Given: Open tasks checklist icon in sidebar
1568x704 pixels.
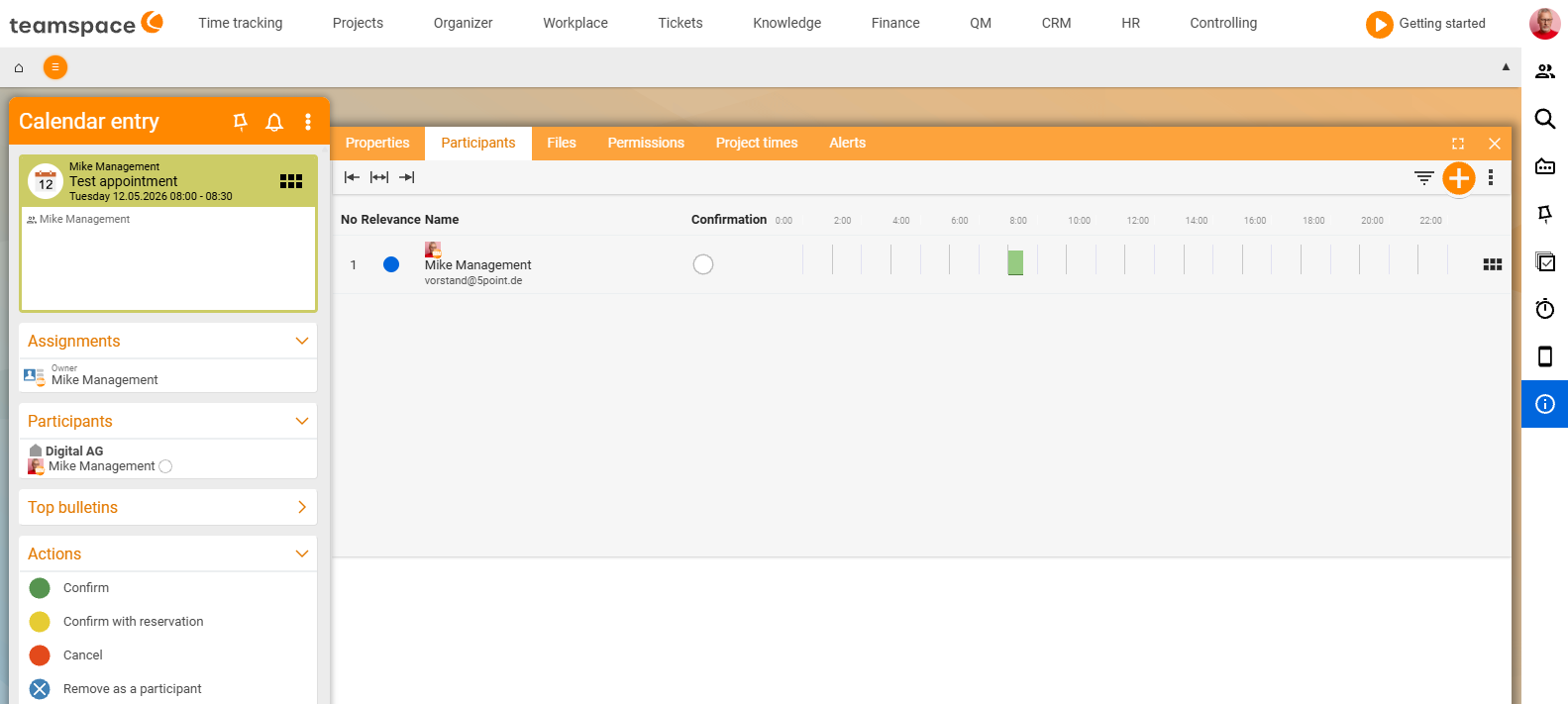Looking at the screenshot, I should pos(1545,261).
